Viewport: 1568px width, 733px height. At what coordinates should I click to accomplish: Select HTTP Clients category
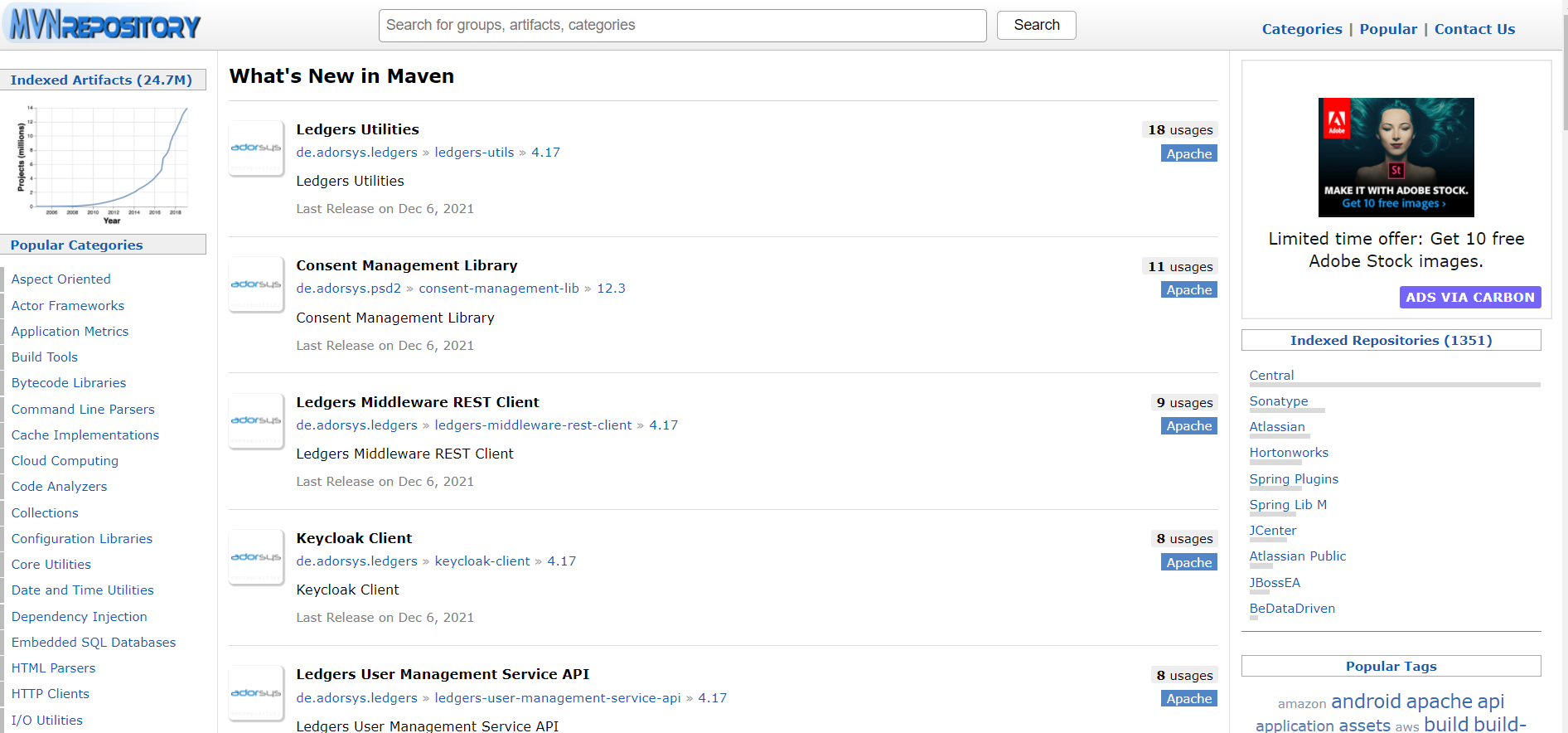coord(51,694)
